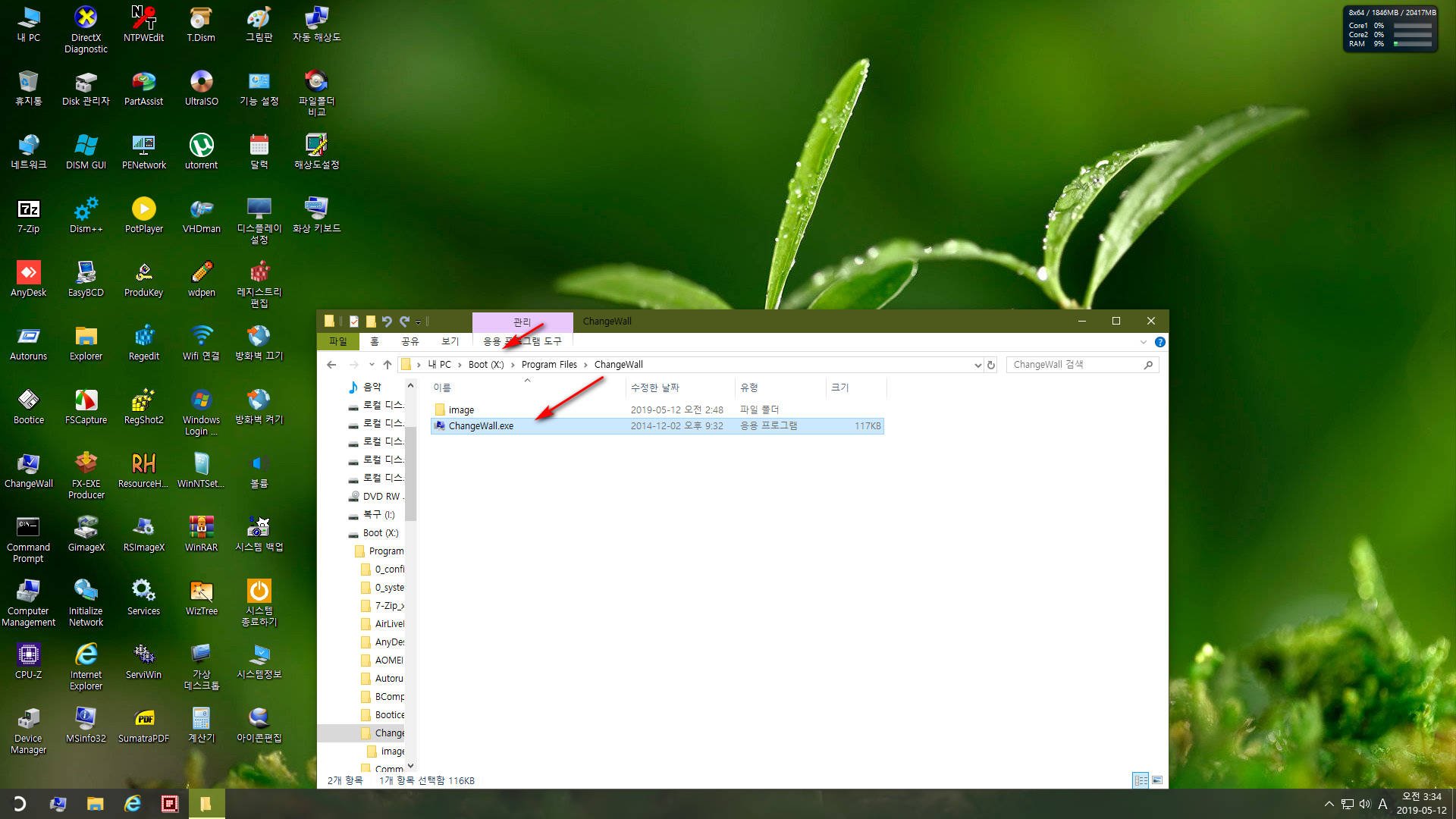The image size is (1456, 819).
Task: Select the EasyBCD desktop icon
Action: [x=86, y=279]
